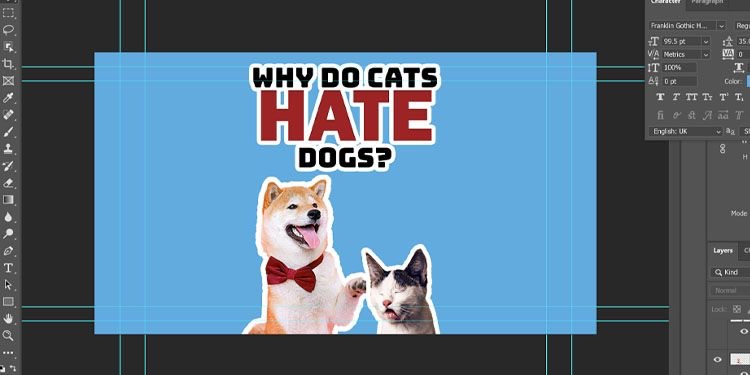This screenshot has width=750, height=375.
Task: Click the 99.5 pt font size field
Action: [x=682, y=42]
